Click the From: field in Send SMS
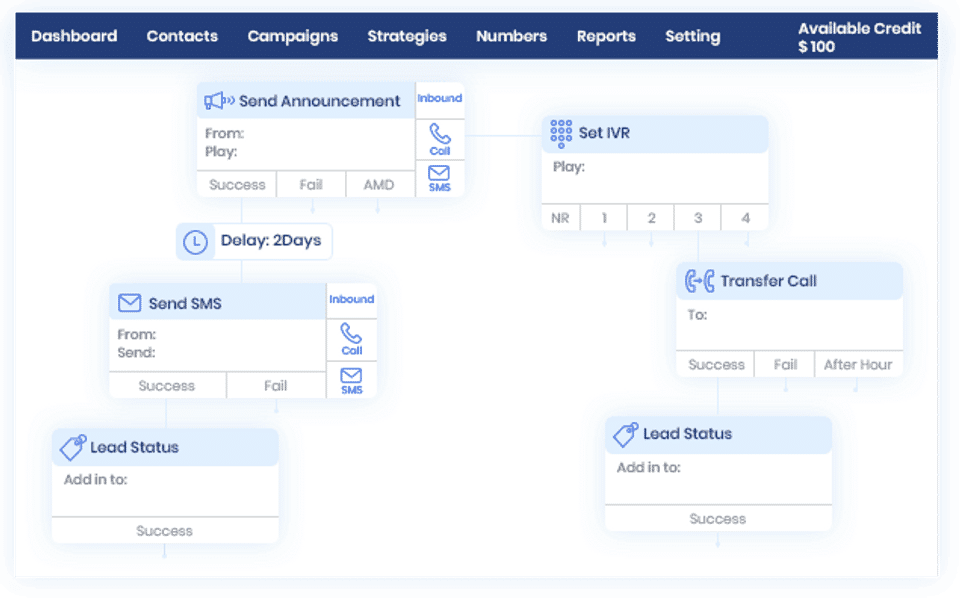The width and height of the screenshot is (960, 612). (137, 335)
